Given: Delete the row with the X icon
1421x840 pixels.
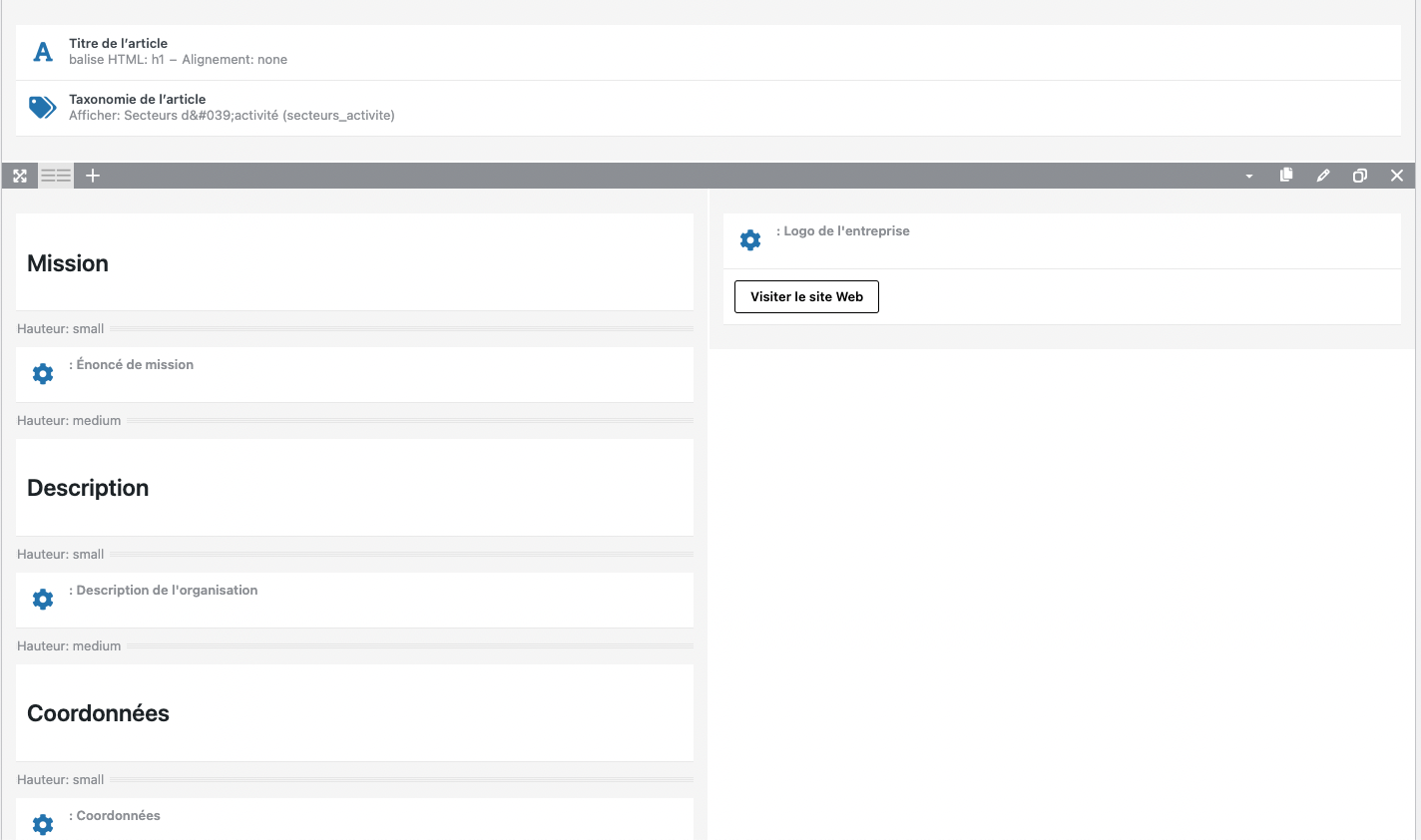Looking at the screenshot, I should (1396, 176).
